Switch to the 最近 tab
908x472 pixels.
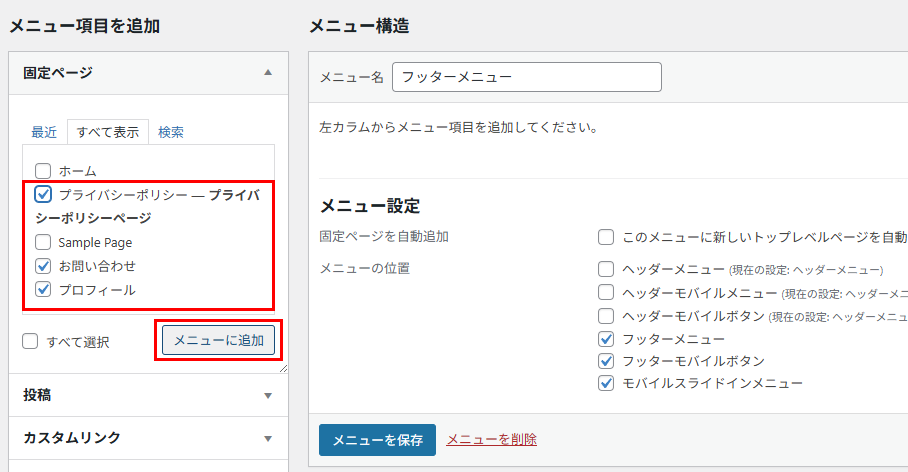click(x=44, y=132)
